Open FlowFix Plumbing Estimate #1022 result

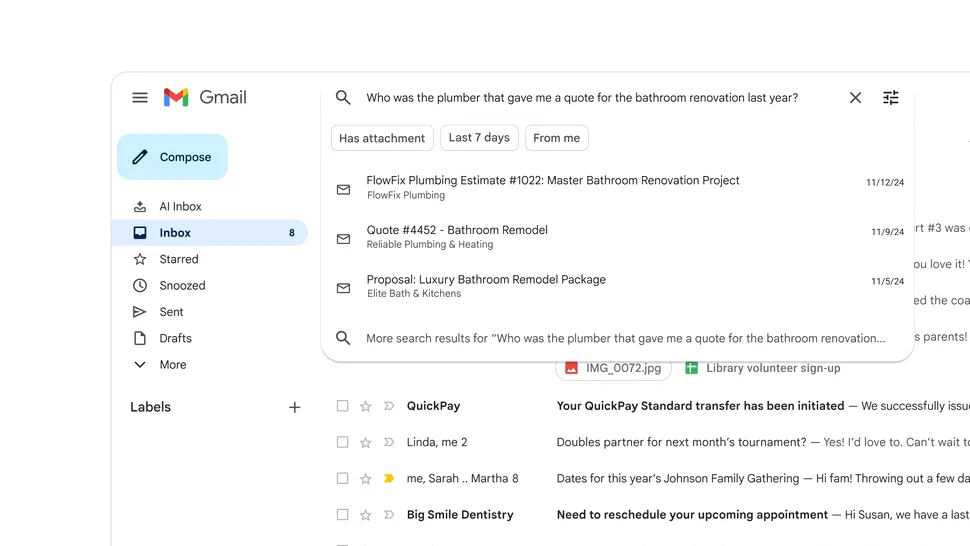(617, 187)
